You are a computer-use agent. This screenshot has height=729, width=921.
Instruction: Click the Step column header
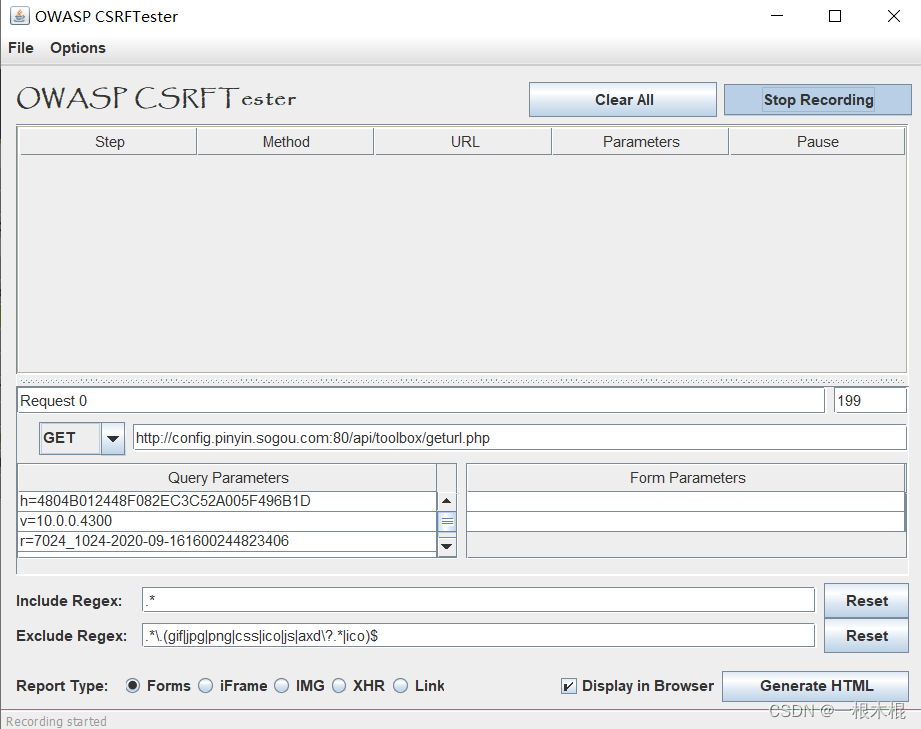click(x=109, y=142)
